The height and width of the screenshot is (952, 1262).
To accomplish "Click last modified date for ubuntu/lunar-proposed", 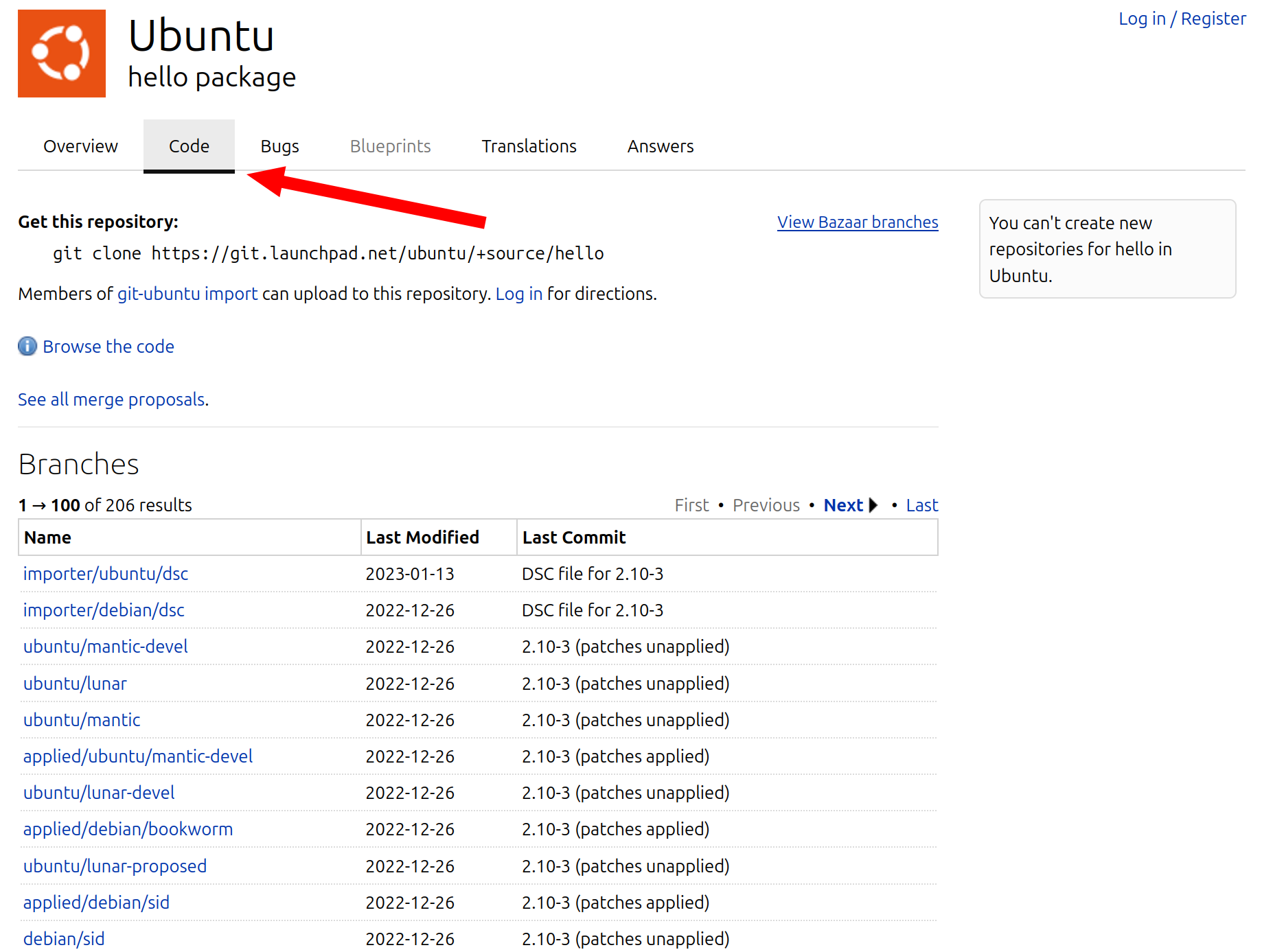I will point(410,866).
